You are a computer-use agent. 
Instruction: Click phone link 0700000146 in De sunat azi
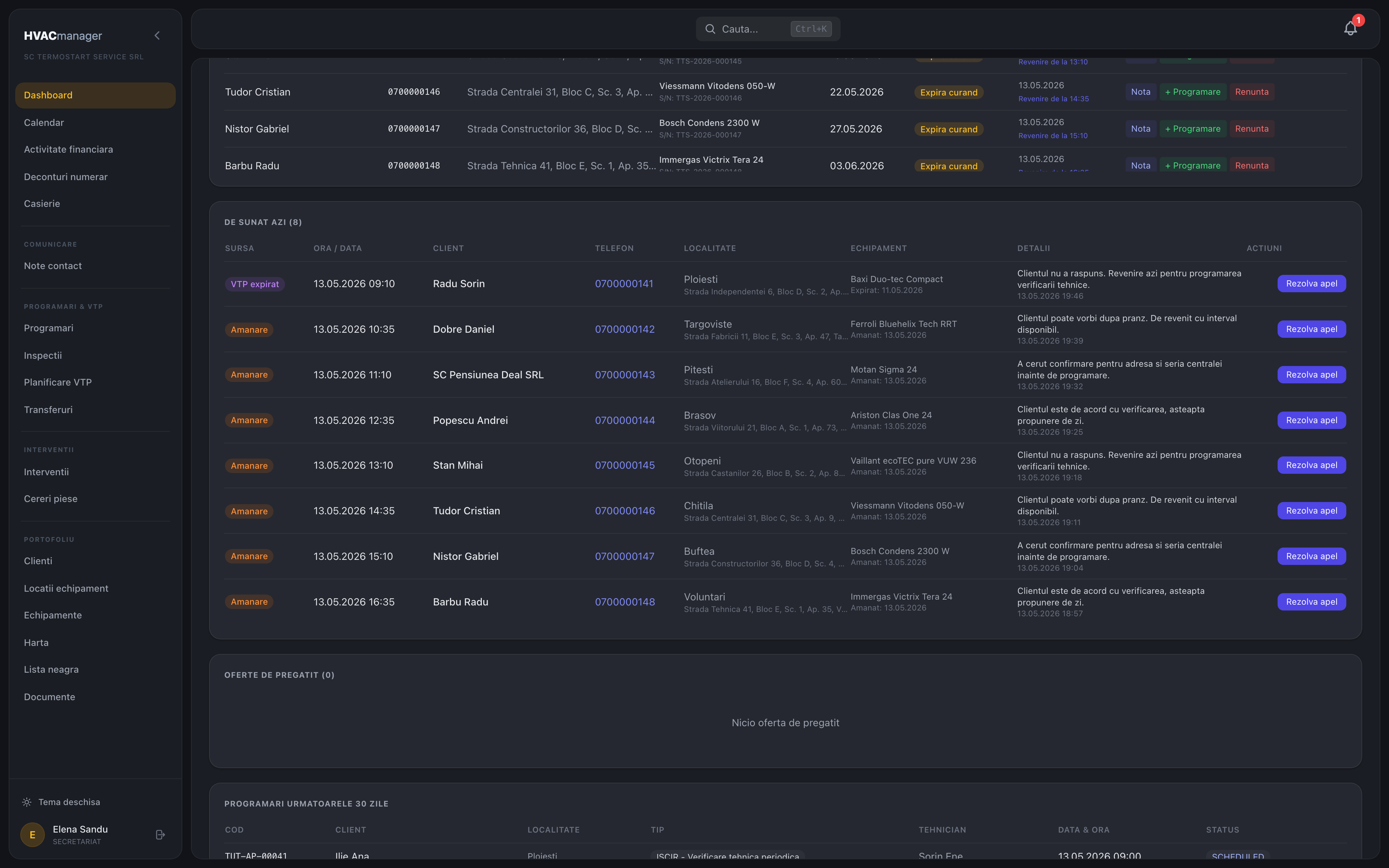click(624, 510)
